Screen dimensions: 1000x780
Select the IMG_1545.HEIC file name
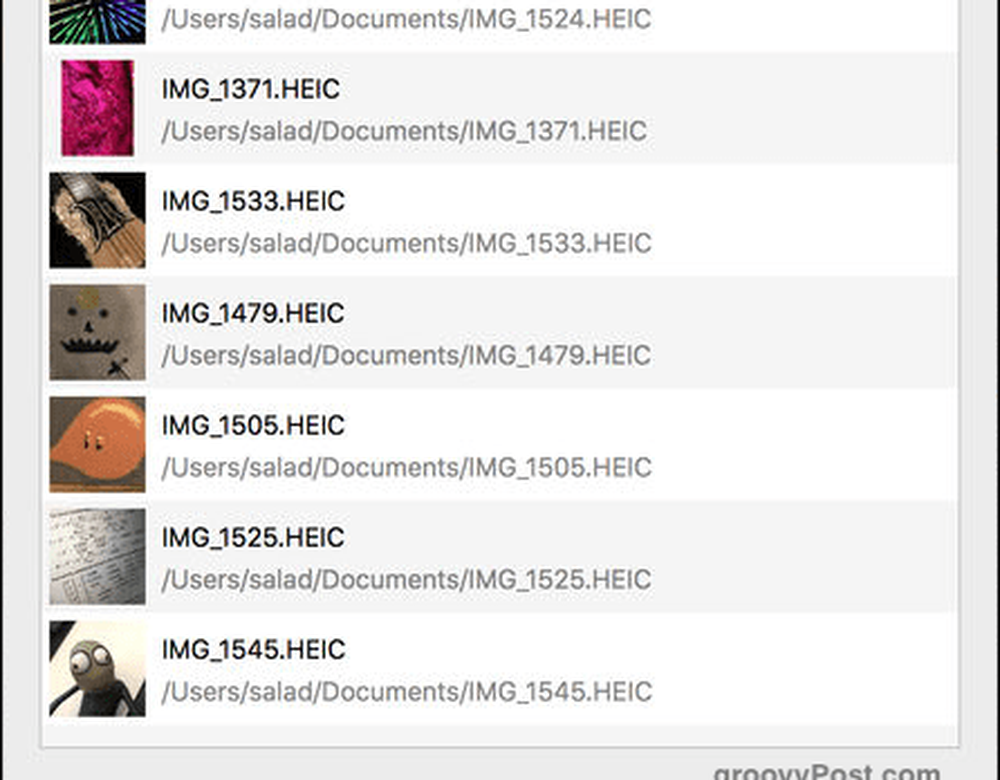(x=253, y=650)
